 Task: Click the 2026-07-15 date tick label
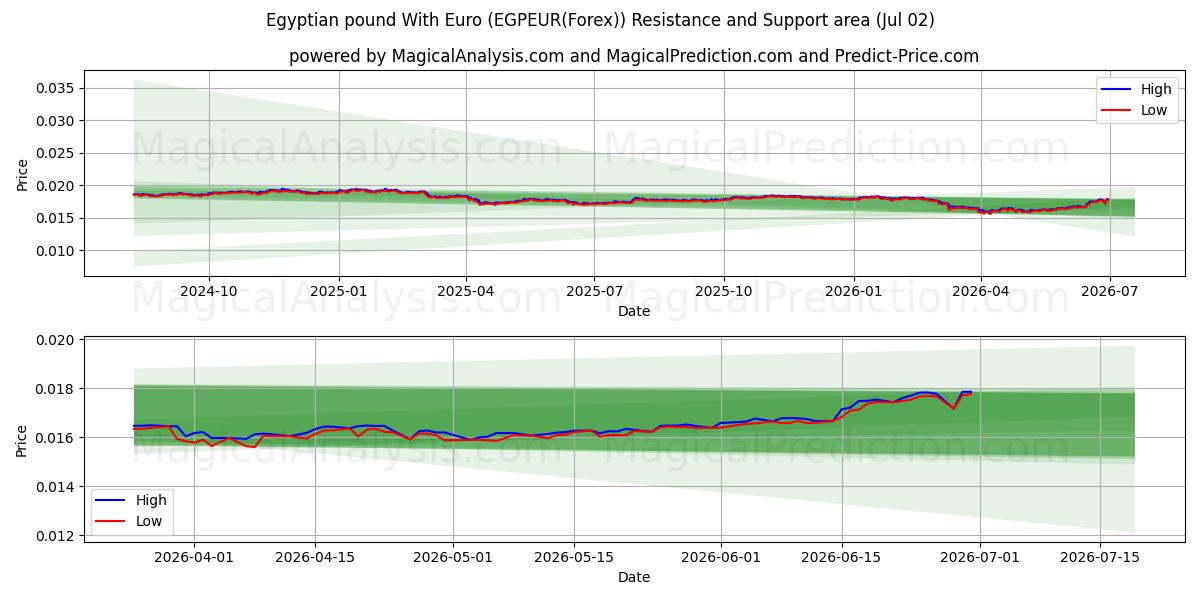click(1101, 557)
